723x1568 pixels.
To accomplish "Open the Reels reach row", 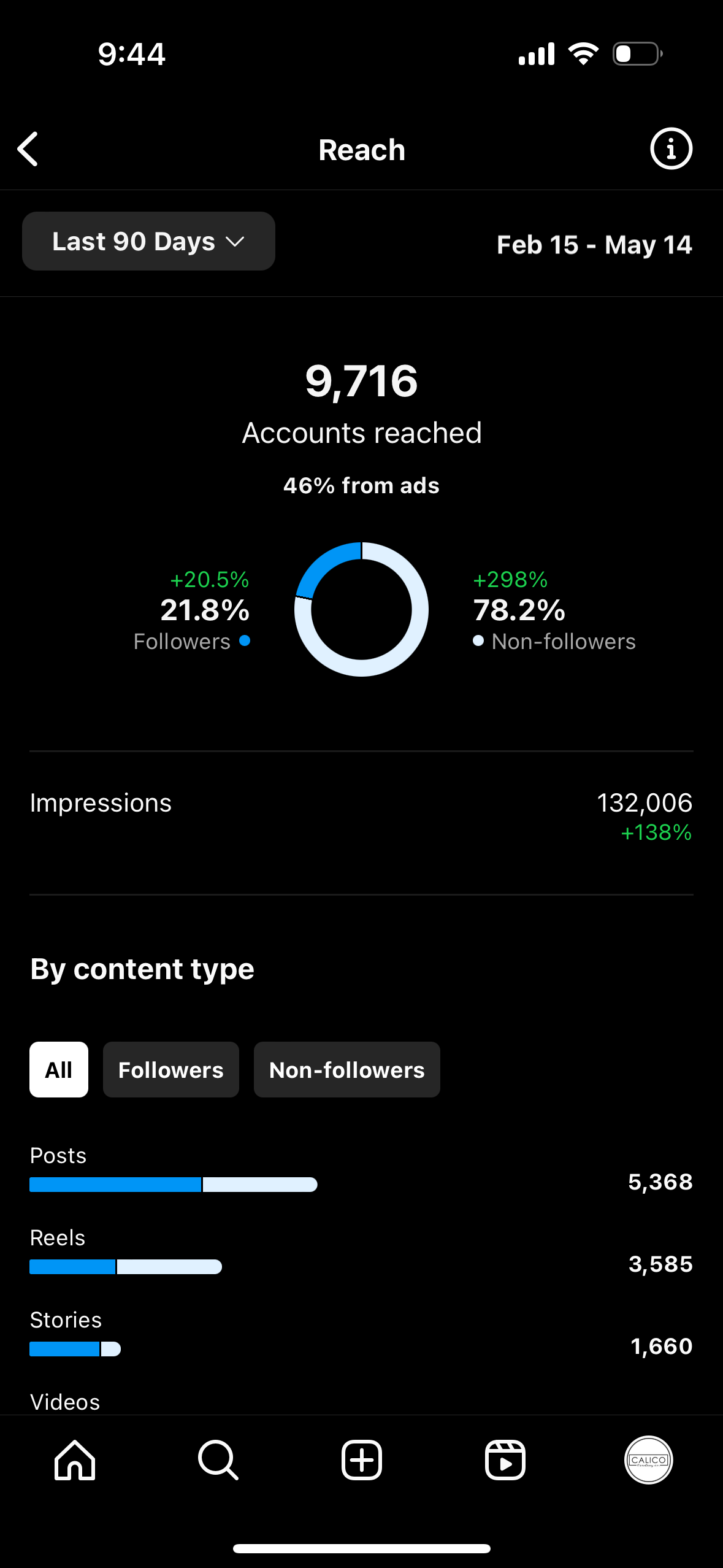I will click(361, 1254).
